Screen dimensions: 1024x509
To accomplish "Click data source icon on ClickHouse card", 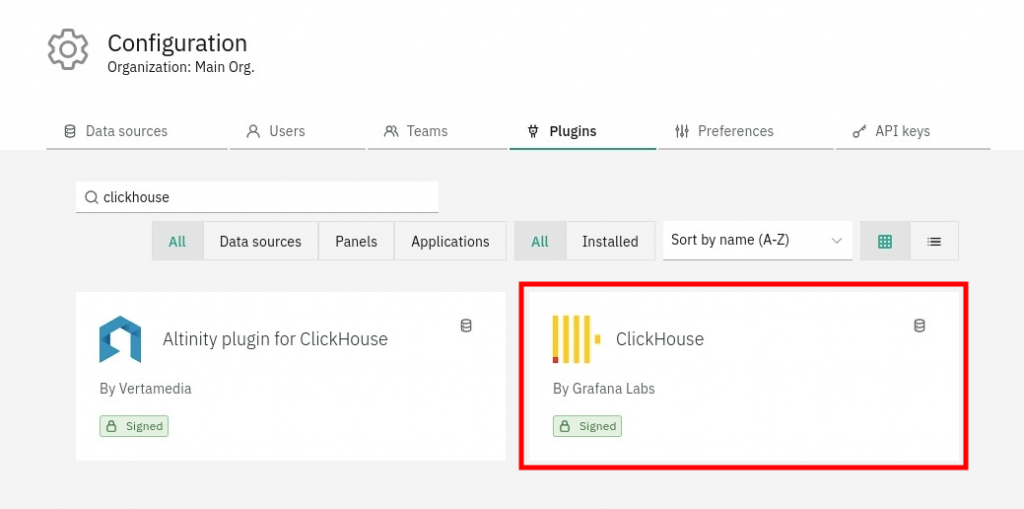I will point(919,325).
